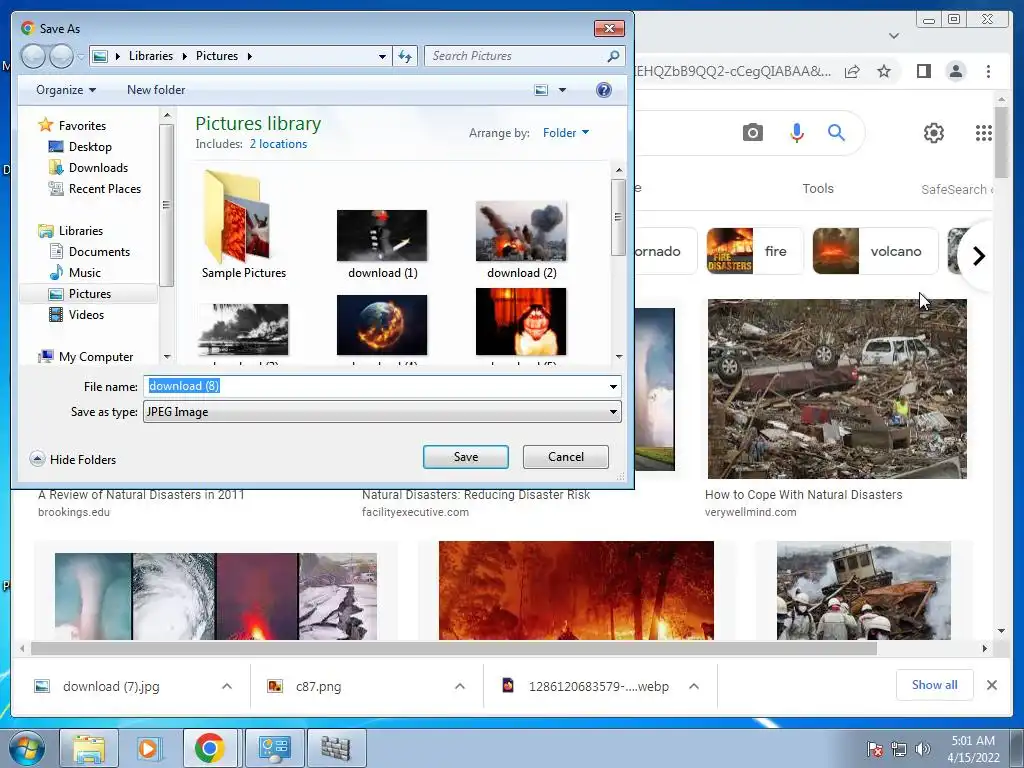
Task: Expand the address path dropdown arrow
Action: point(382,56)
